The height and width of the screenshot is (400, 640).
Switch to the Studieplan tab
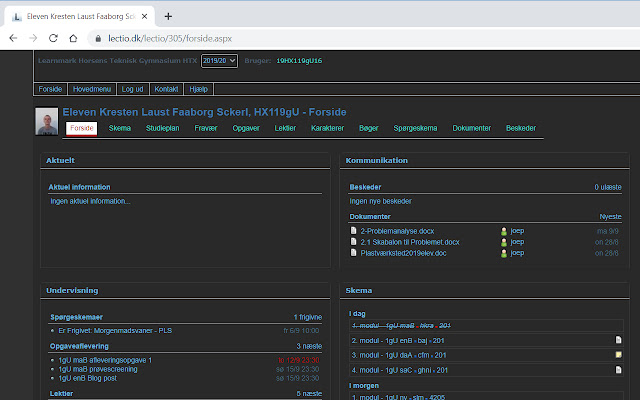[x=162, y=128]
